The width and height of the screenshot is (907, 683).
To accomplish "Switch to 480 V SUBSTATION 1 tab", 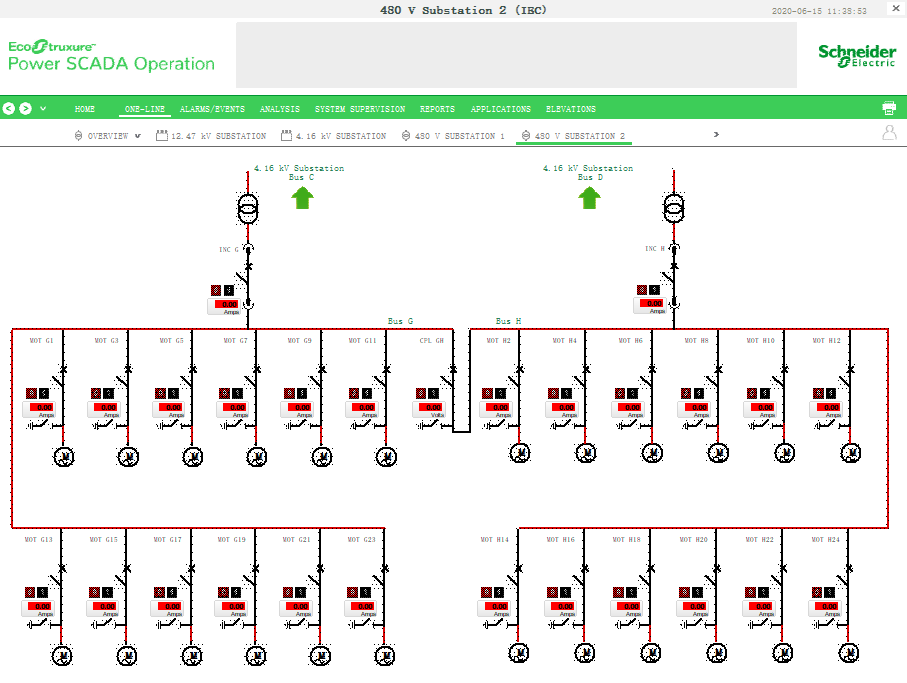I will click(x=453, y=136).
